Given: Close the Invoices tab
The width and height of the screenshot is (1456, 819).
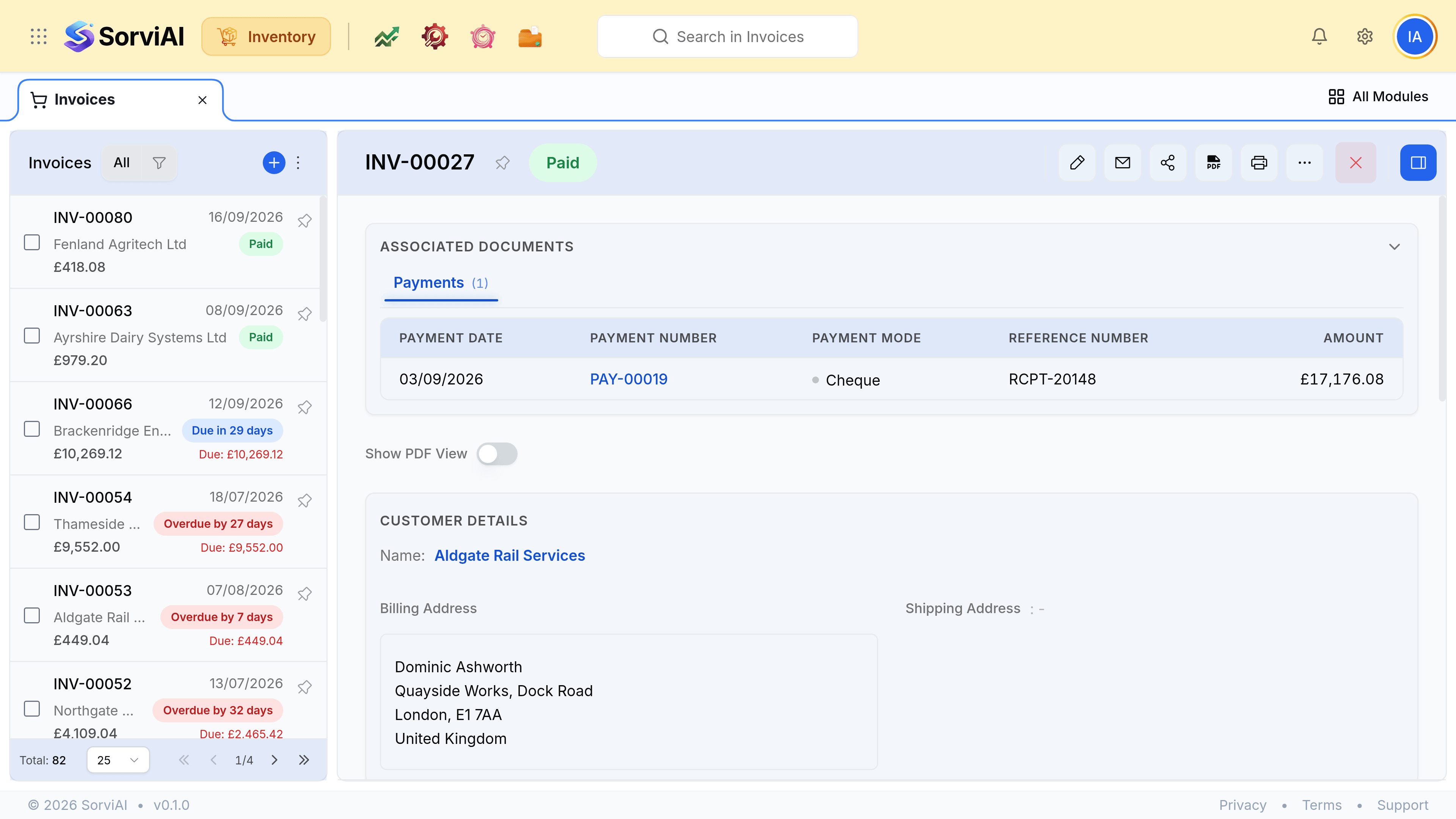Looking at the screenshot, I should click(202, 100).
